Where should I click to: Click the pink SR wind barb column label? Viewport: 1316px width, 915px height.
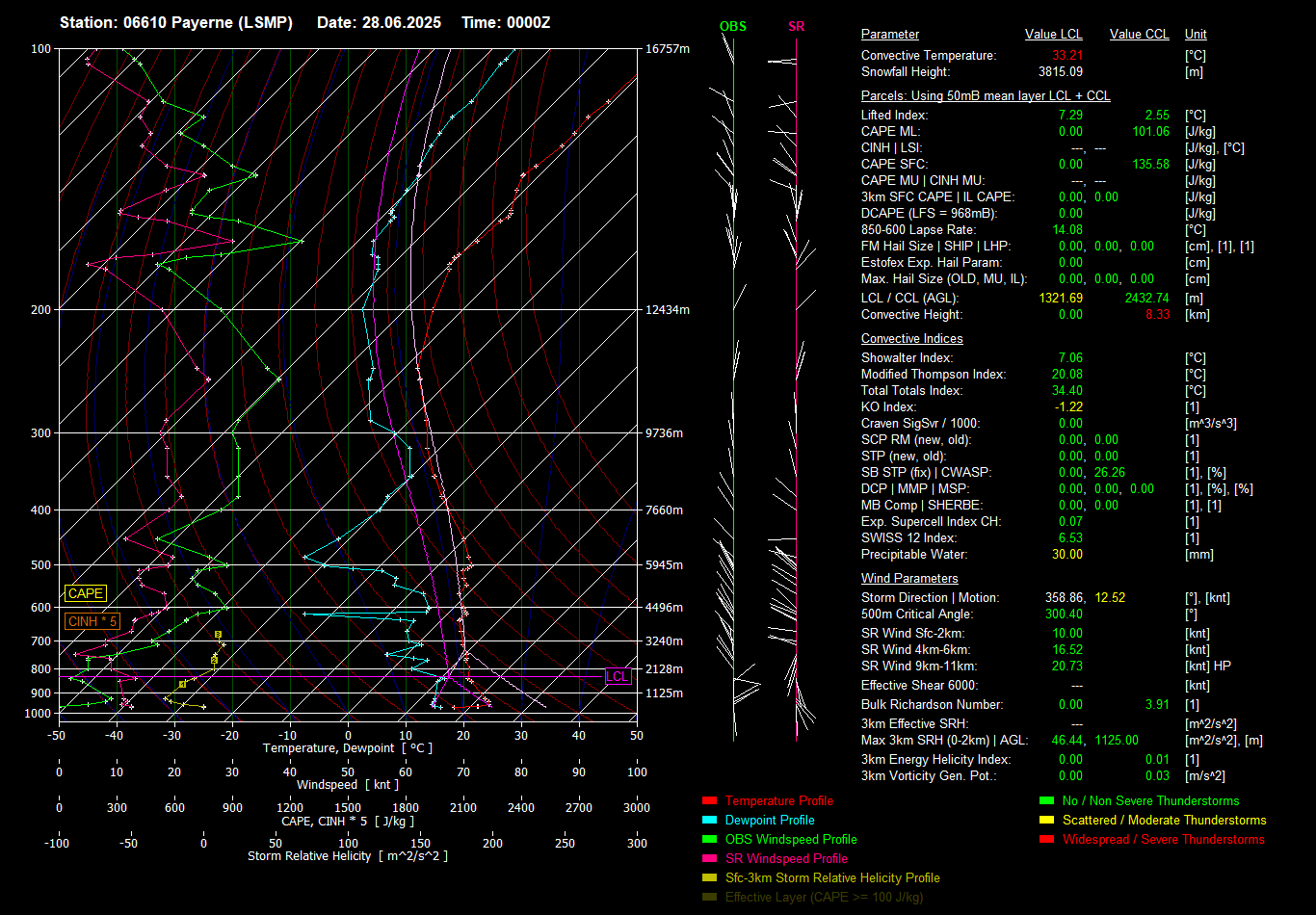[796, 27]
